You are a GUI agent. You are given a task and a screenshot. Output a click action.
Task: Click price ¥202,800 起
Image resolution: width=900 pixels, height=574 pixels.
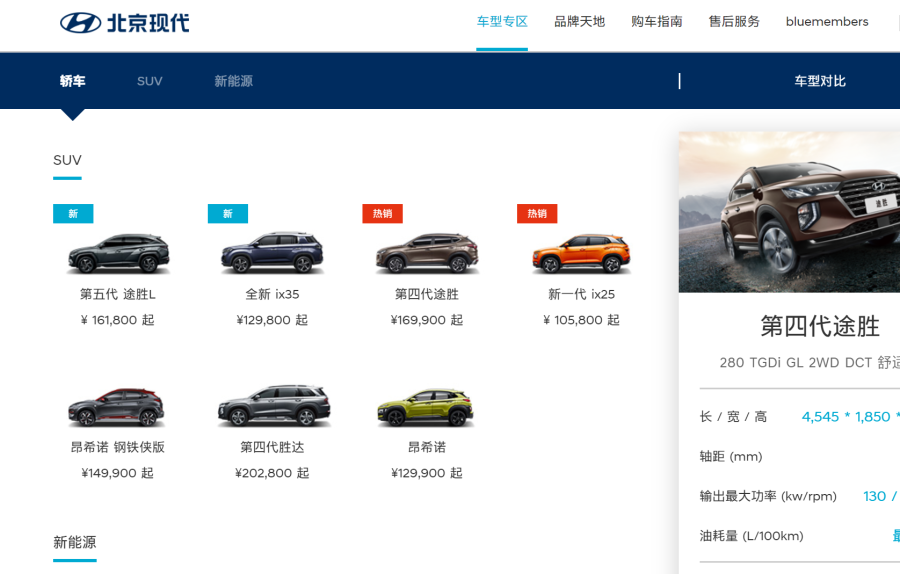(272, 473)
